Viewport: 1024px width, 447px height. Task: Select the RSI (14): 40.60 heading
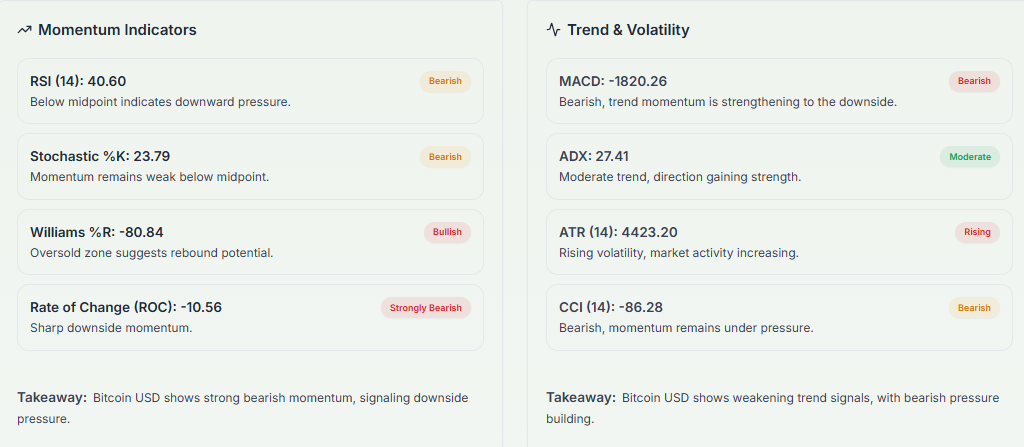pos(78,81)
